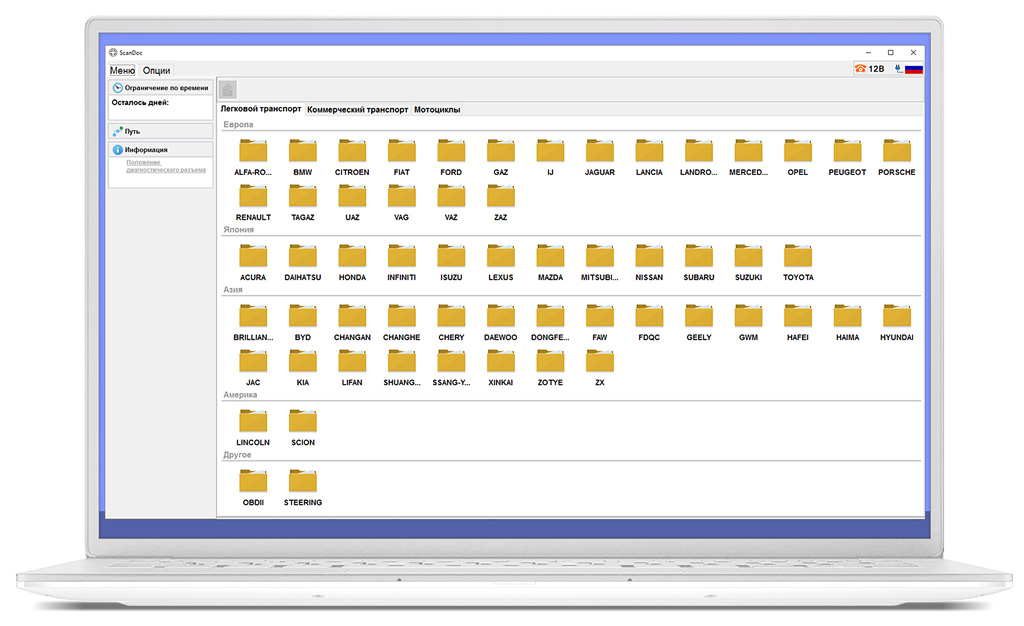Open the ACURA folder
This screenshot has height=626, width=1024.
pyautogui.click(x=253, y=262)
